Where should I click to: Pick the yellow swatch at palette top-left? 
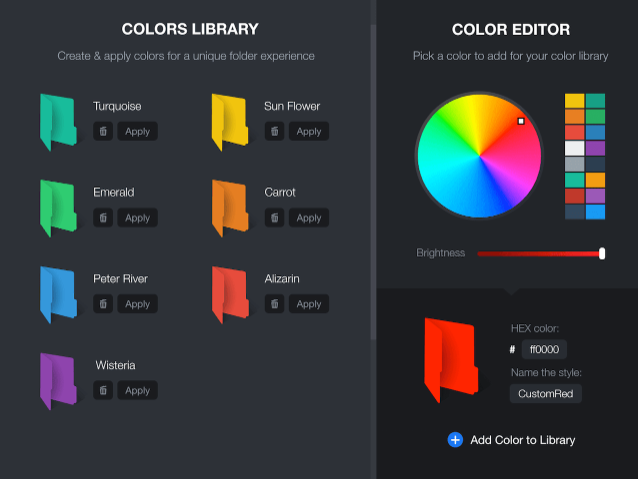pos(574,100)
